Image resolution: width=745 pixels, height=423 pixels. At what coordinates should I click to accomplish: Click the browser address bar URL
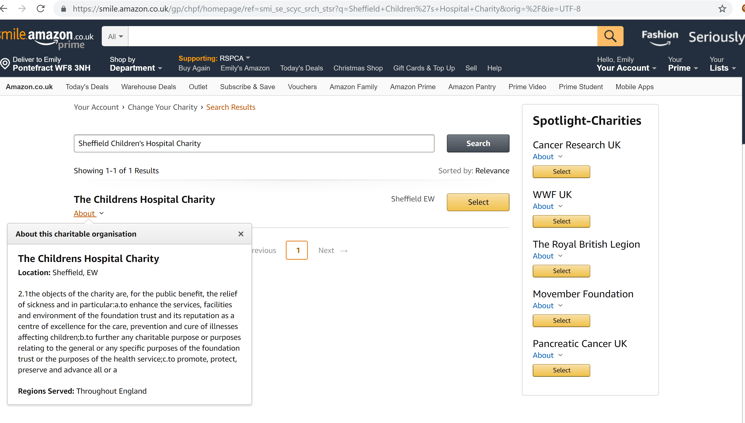326,9
